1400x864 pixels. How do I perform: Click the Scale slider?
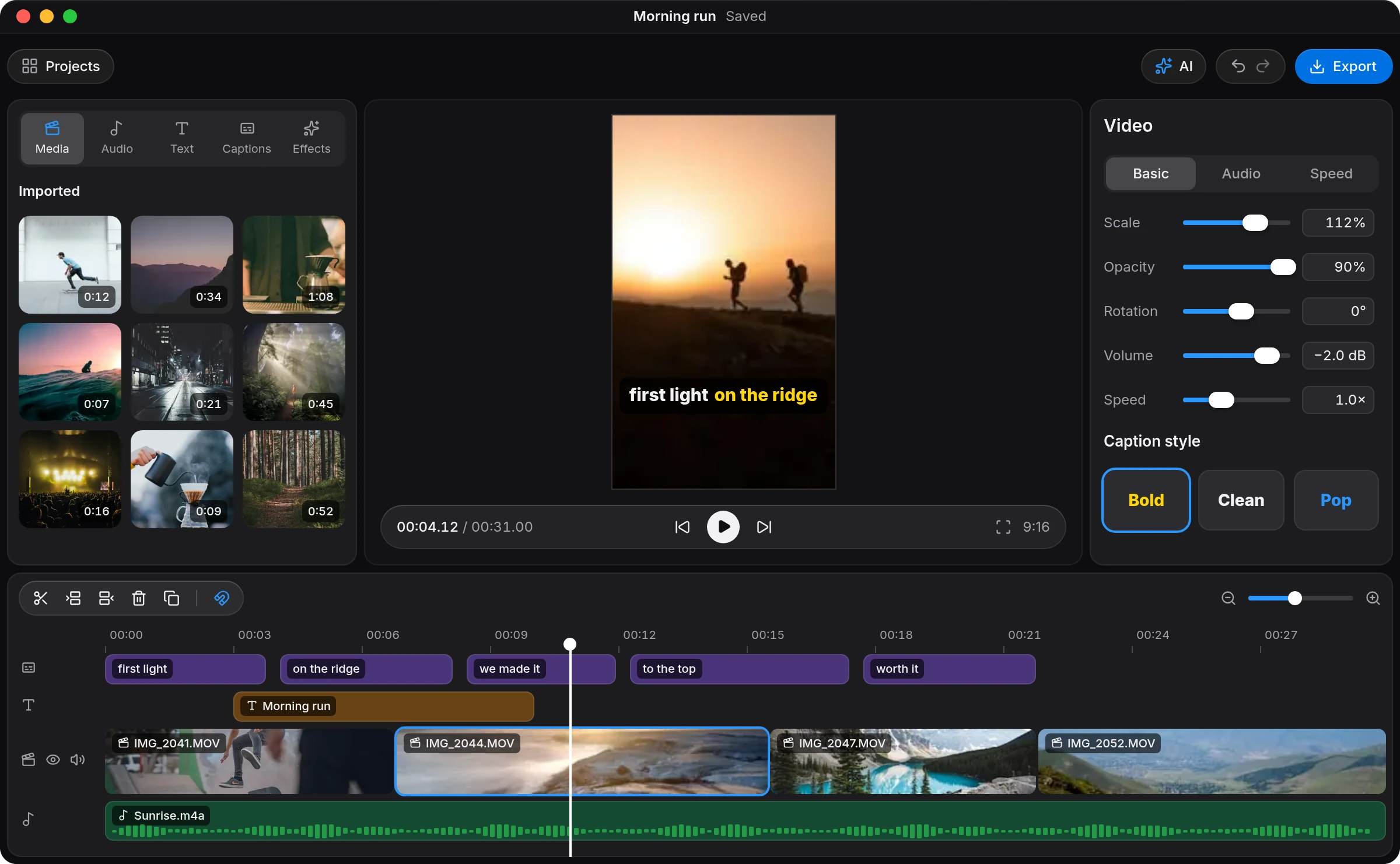(x=1237, y=223)
